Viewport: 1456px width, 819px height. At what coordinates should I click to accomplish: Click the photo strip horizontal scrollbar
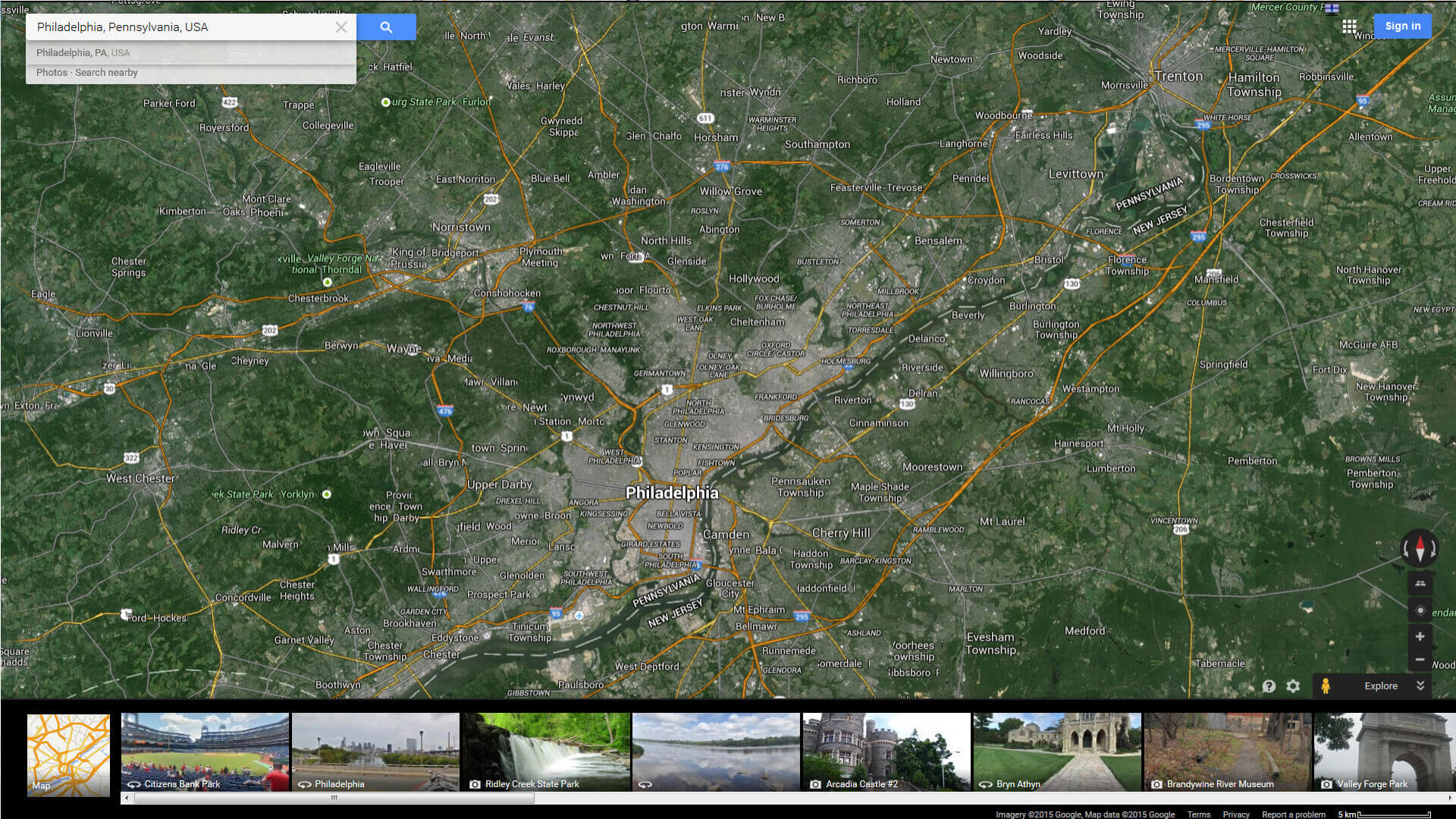click(x=334, y=798)
